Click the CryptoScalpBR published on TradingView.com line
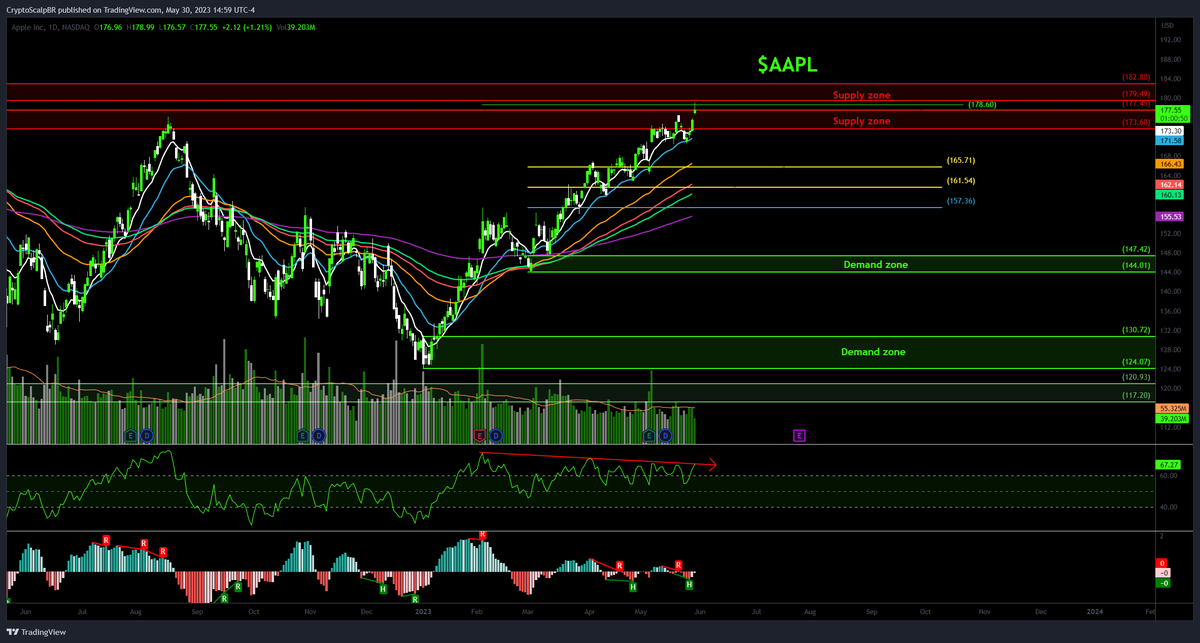 (x=131, y=10)
